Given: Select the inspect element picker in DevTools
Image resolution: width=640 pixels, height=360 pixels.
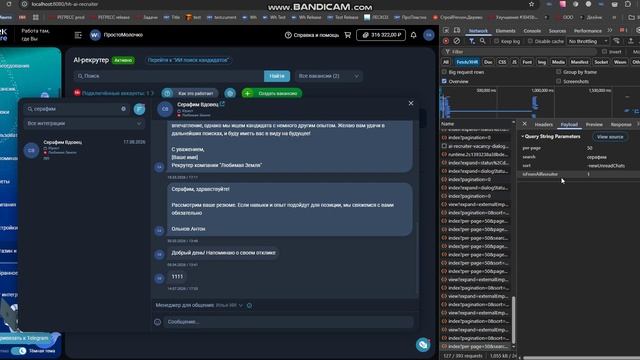Looking at the screenshot, I should (x=446, y=31).
